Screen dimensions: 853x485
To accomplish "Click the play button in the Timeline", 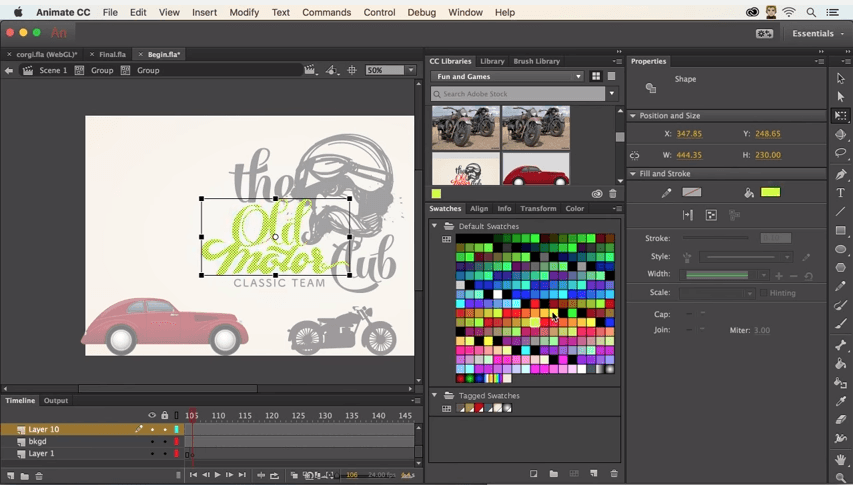I will pos(217,476).
